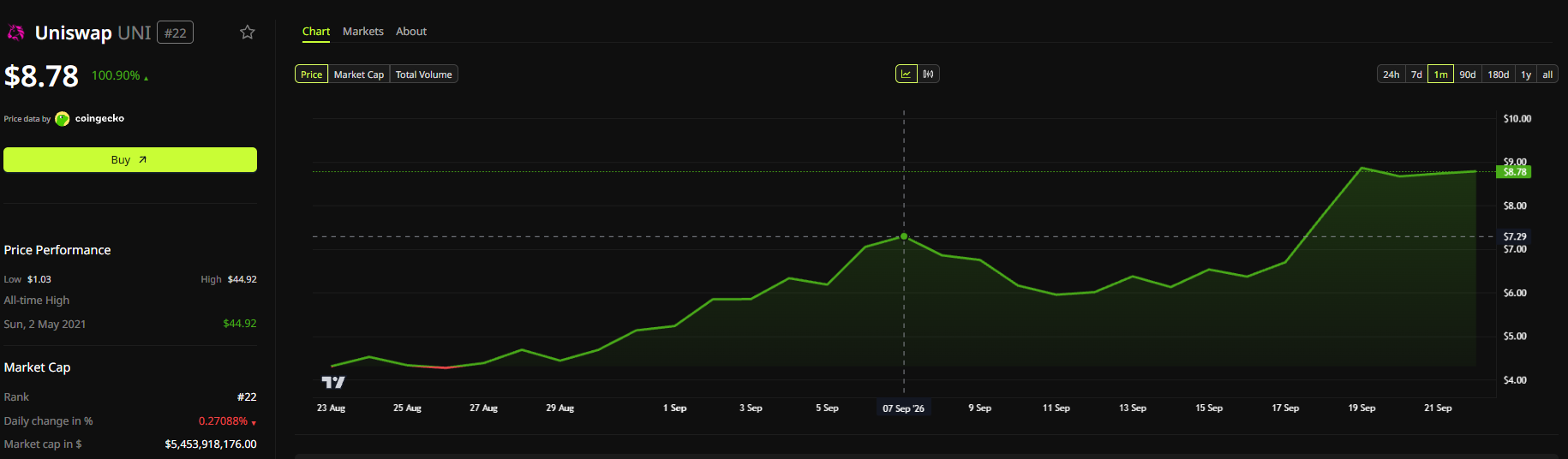Click the Rank #22 value in Market Cap

tap(247, 397)
